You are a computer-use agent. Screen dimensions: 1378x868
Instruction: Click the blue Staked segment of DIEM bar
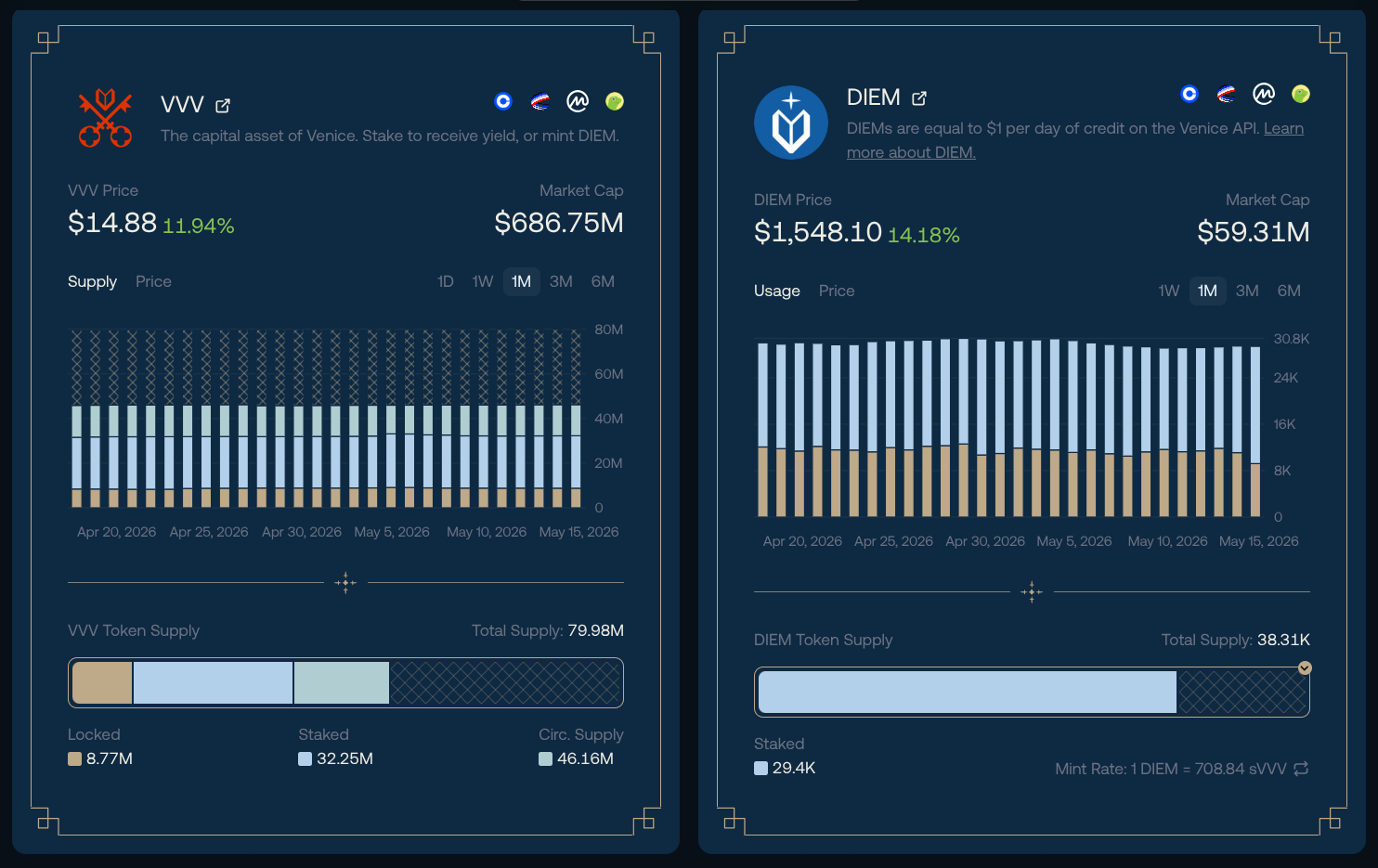tap(968, 692)
